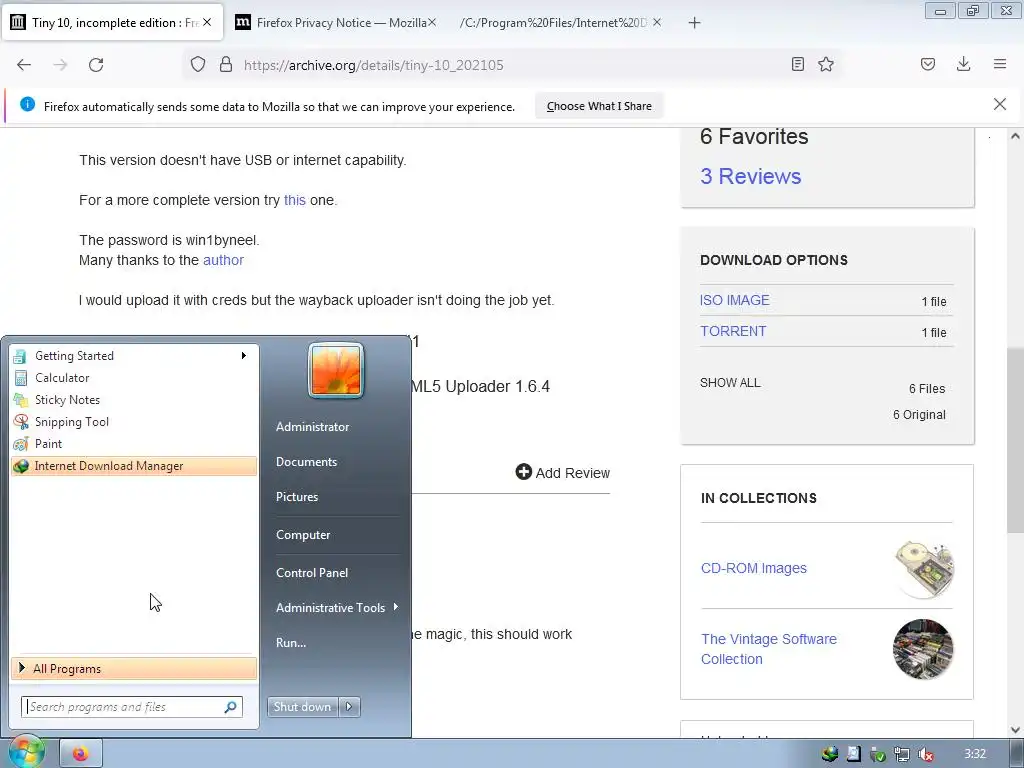Click the page scrollbar up arrow
The width and height of the screenshot is (1024, 768).
pos(1015,136)
